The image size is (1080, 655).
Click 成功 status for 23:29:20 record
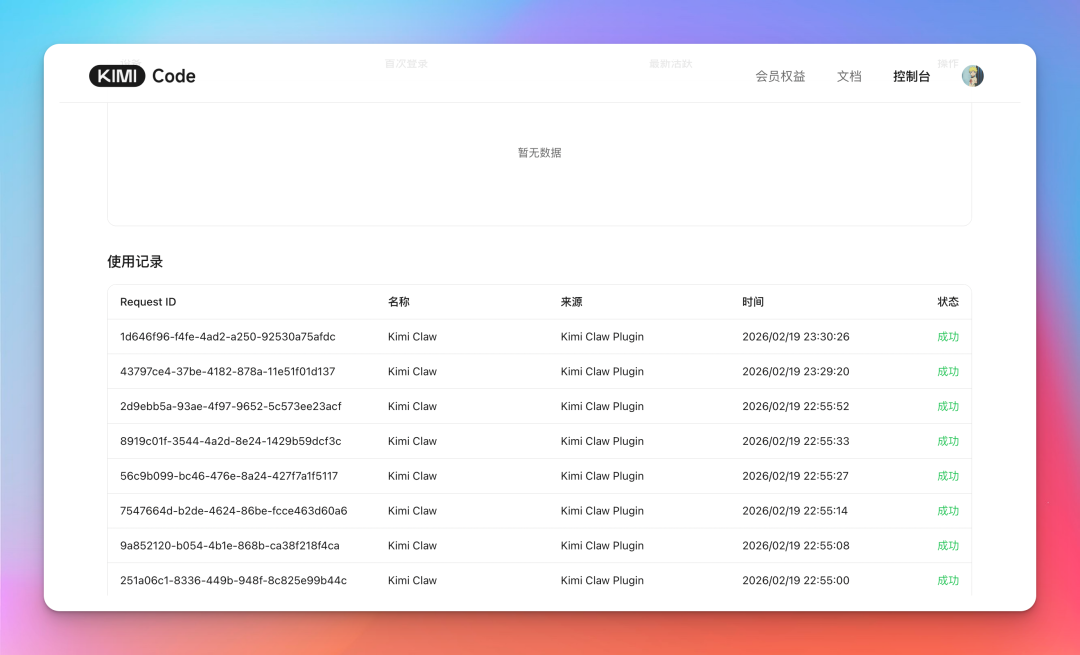click(x=947, y=372)
